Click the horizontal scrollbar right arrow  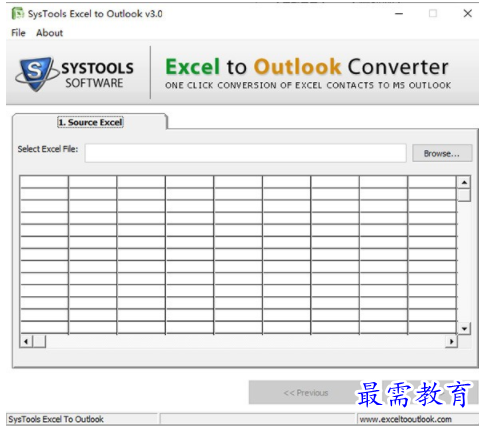pos(451,341)
